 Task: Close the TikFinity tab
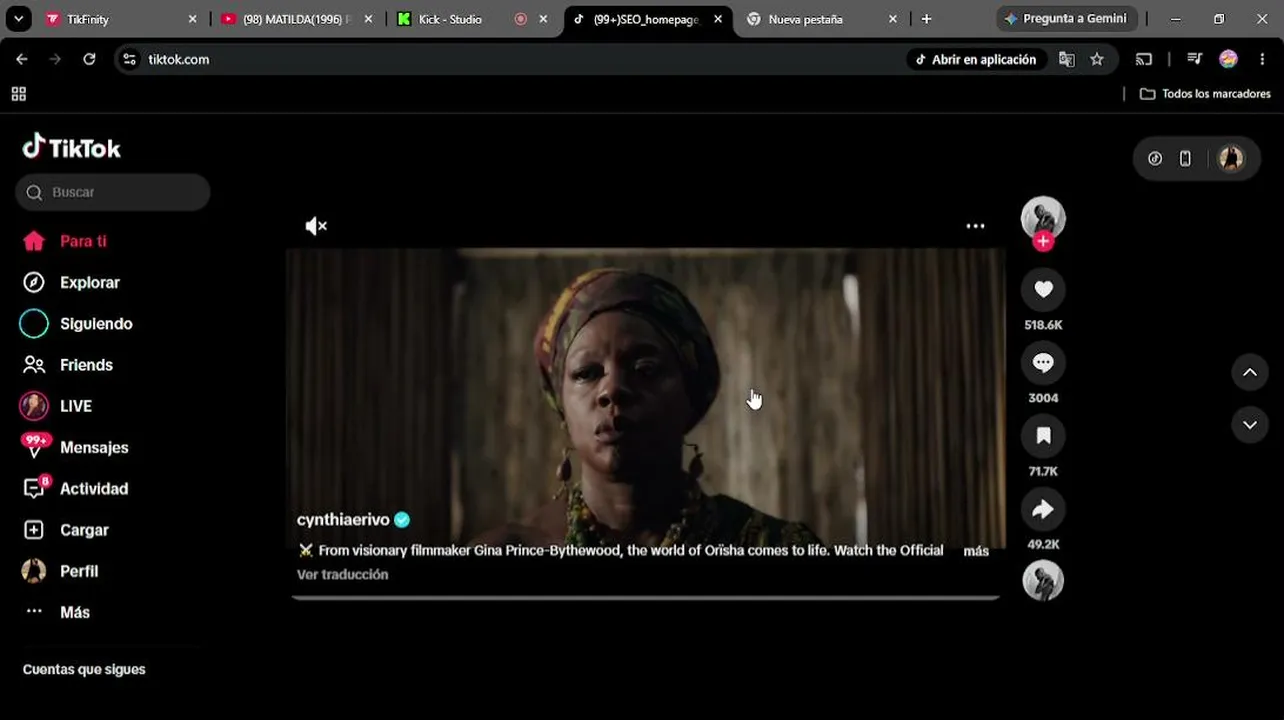point(193,19)
